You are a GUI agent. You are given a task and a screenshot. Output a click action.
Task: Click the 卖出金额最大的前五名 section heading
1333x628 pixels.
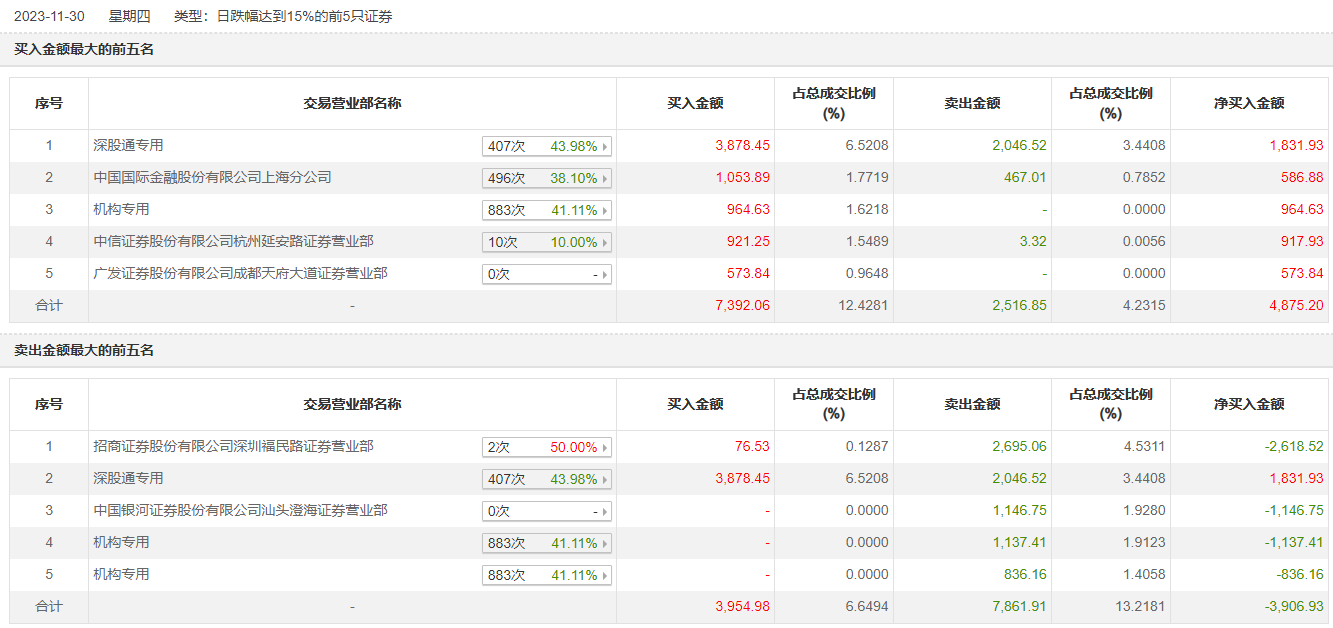tap(84, 351)
